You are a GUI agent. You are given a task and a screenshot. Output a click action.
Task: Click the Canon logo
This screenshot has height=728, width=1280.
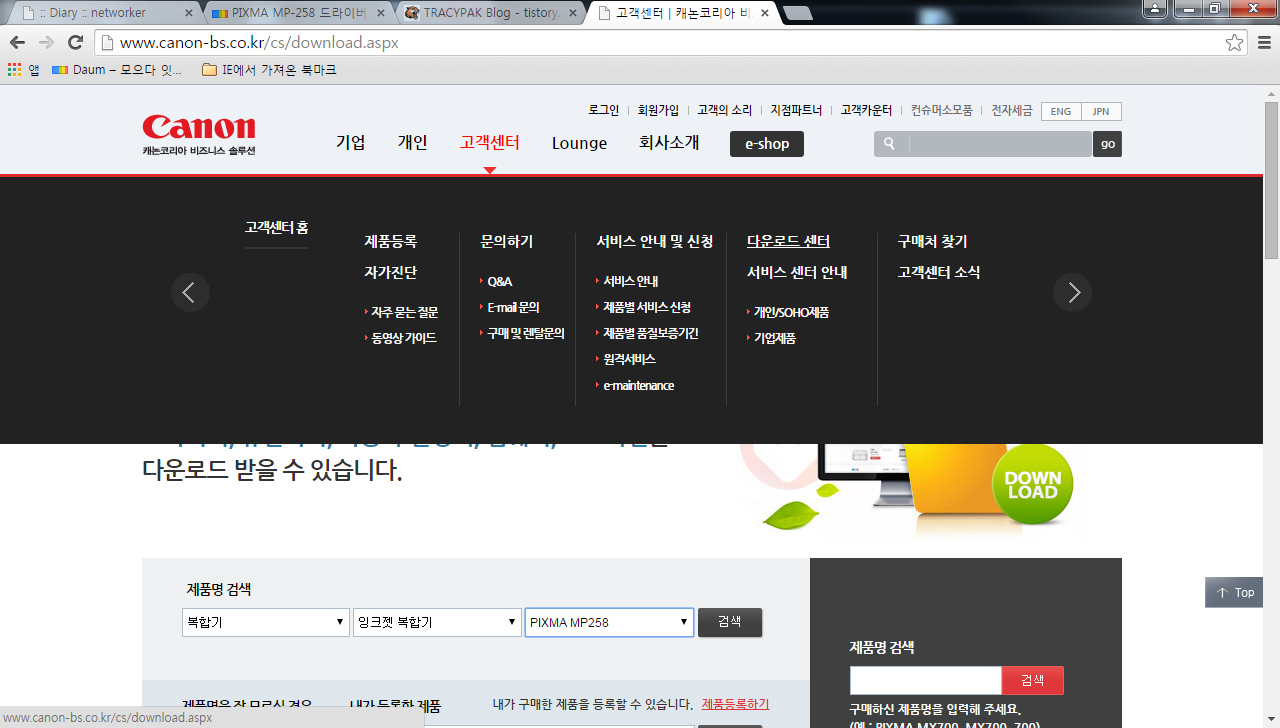pyautogui.click(x=199, y=134)
